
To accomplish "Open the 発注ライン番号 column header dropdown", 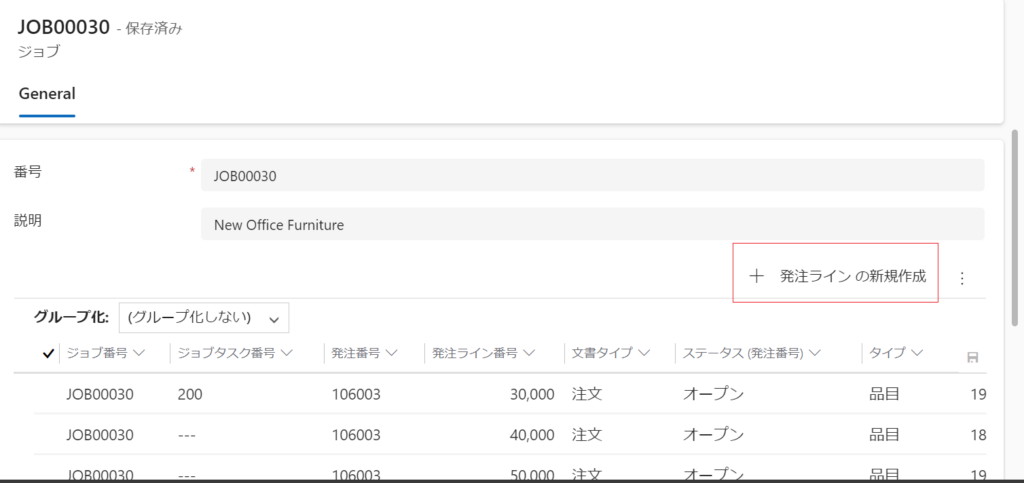I will pyautogui.click(x=529, y=353).
